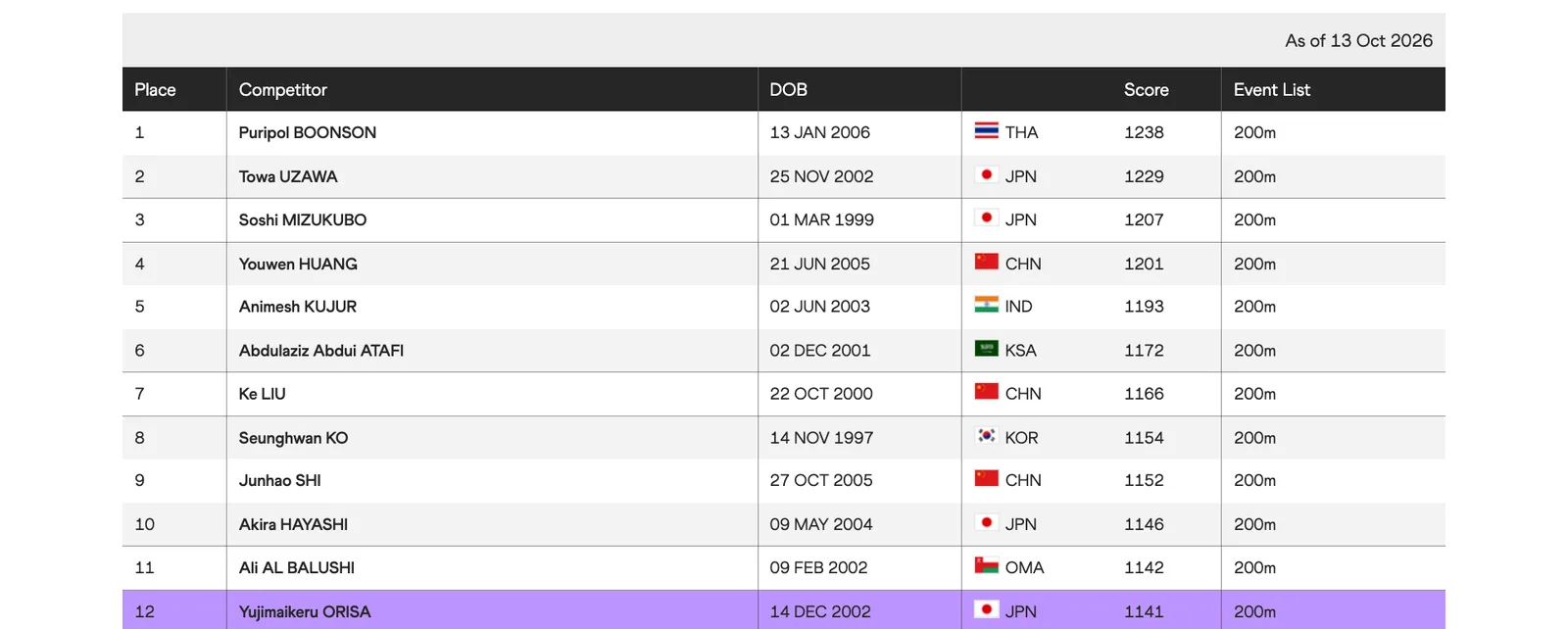This screenshot has height=629, width=1568.
Task: Click the DOB column header
Action: pos(789,89)
